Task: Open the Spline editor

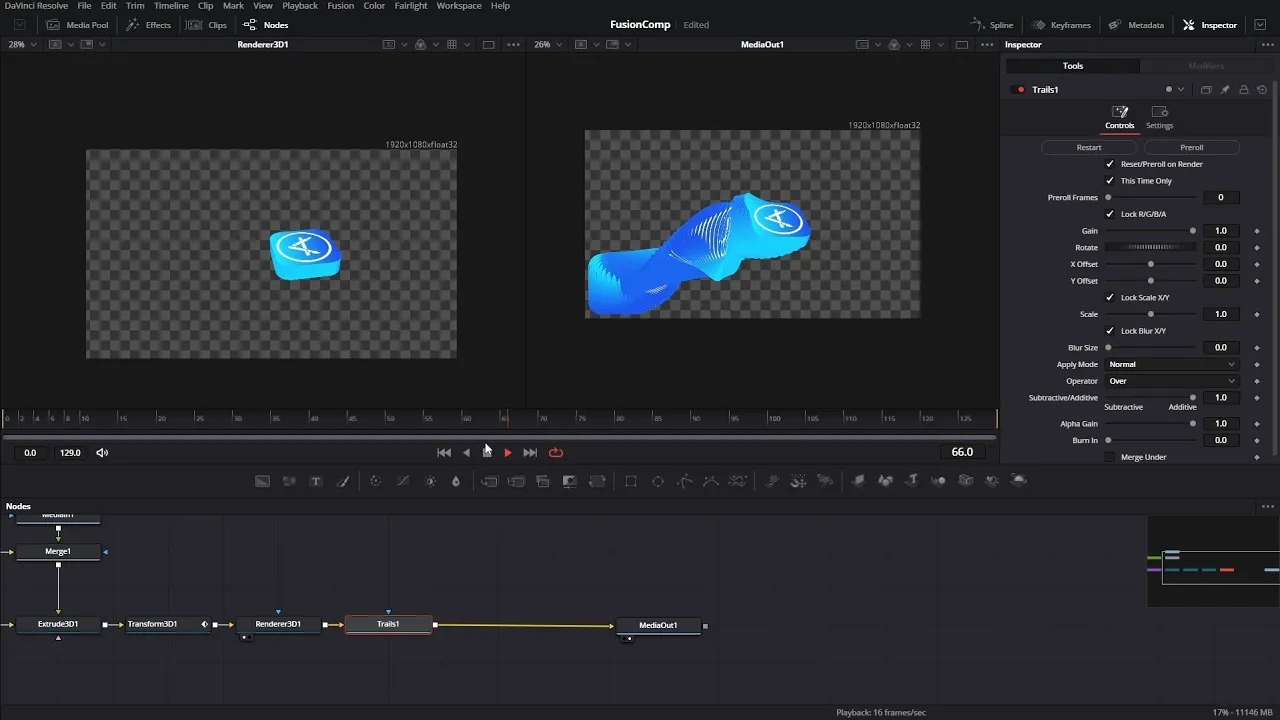Action: (x=992, y=25)
